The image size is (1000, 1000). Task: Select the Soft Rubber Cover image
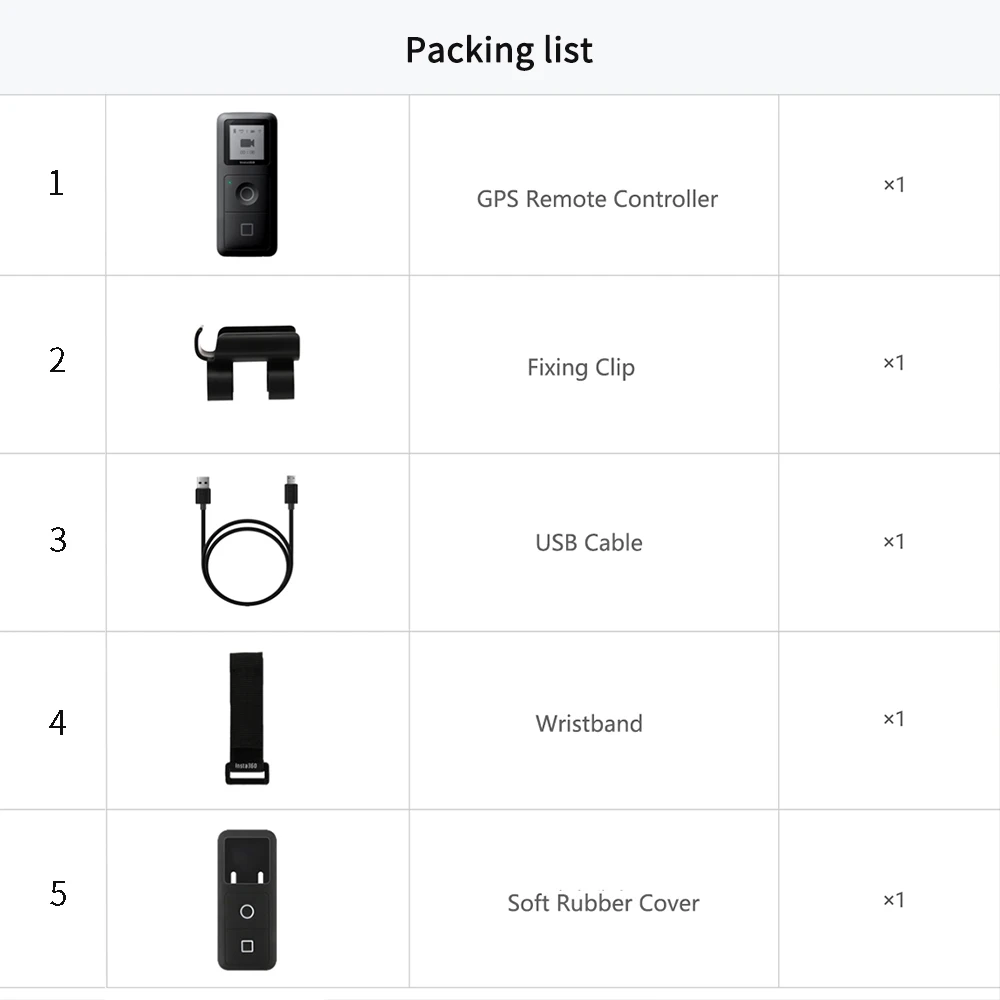(247, 900)
